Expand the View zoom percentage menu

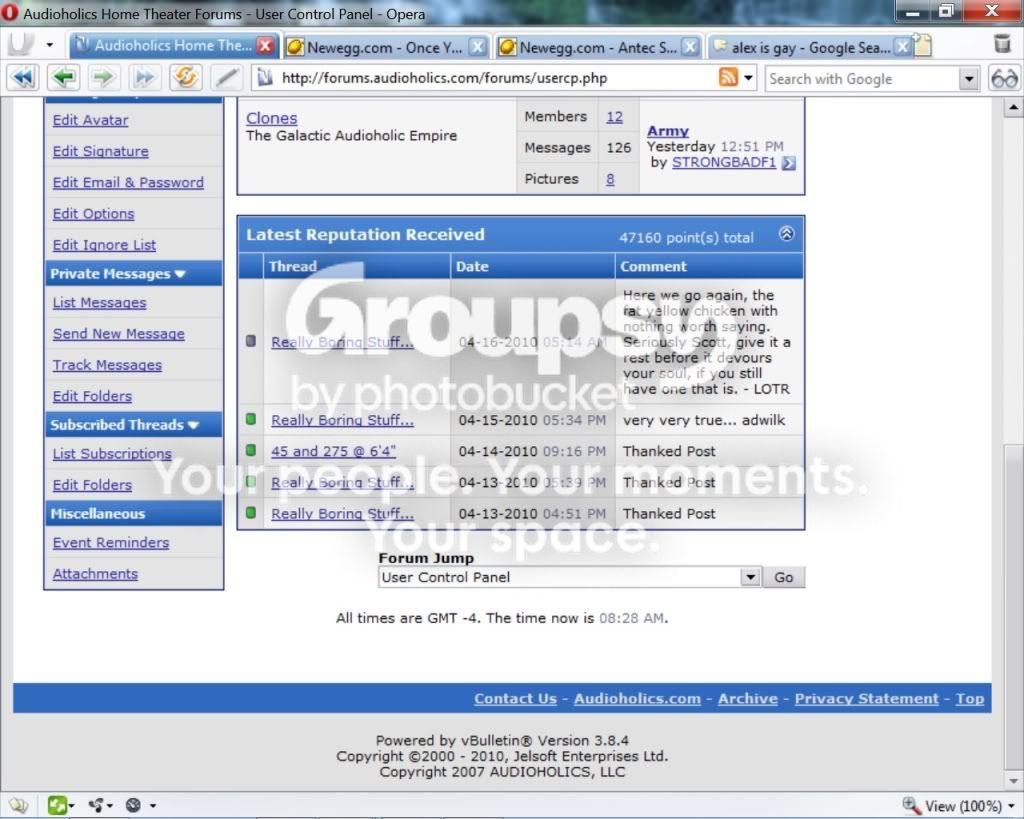(1012, 806)
